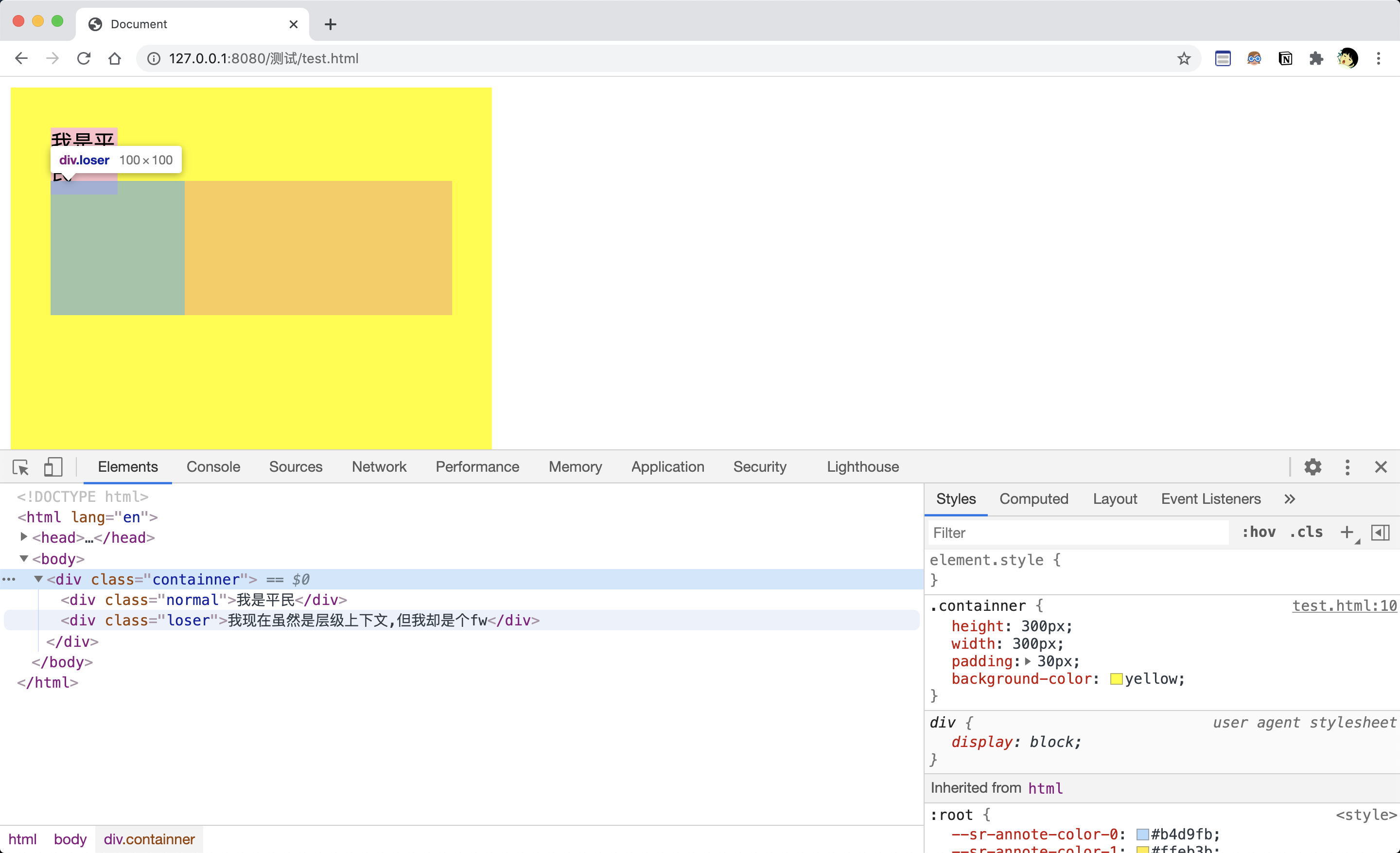Image resolution: width=1400 pixels, height=853 pixels.
Task: Open the test.html:10 source link
Action: pyautogui.click(x=1344, y=606)
